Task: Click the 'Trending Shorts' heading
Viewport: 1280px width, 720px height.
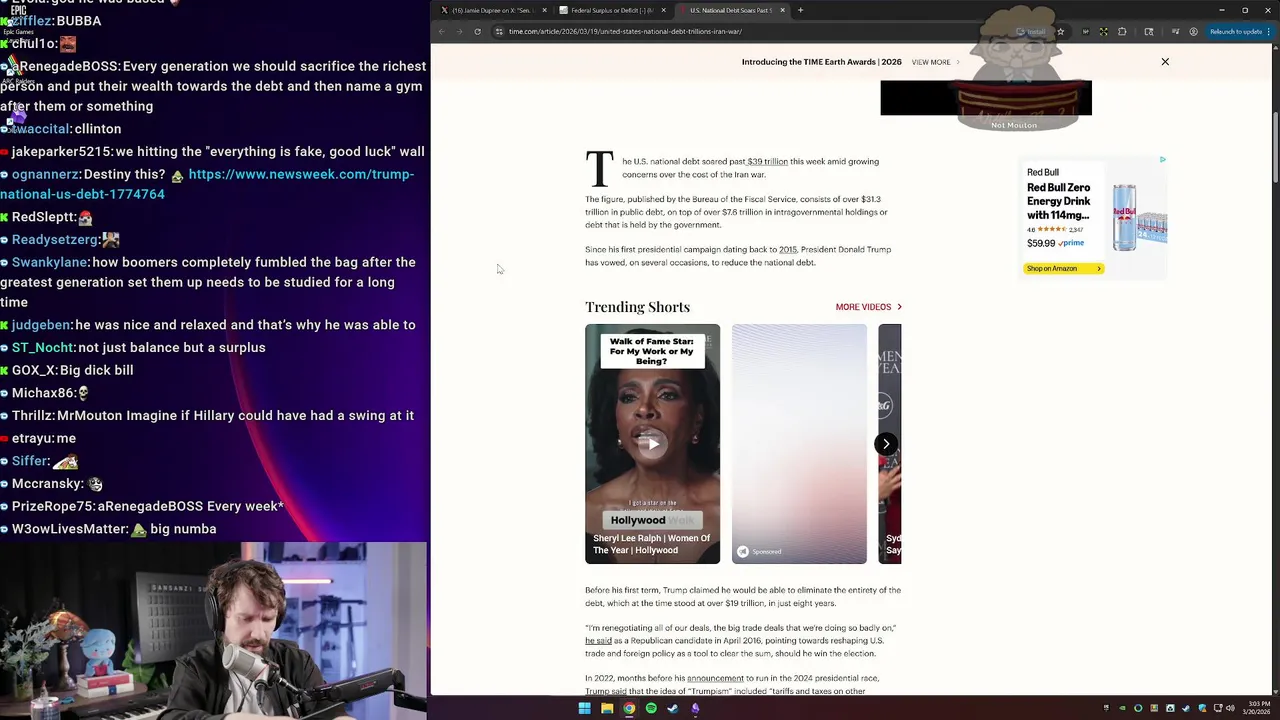Action: (x=637, y=307)
